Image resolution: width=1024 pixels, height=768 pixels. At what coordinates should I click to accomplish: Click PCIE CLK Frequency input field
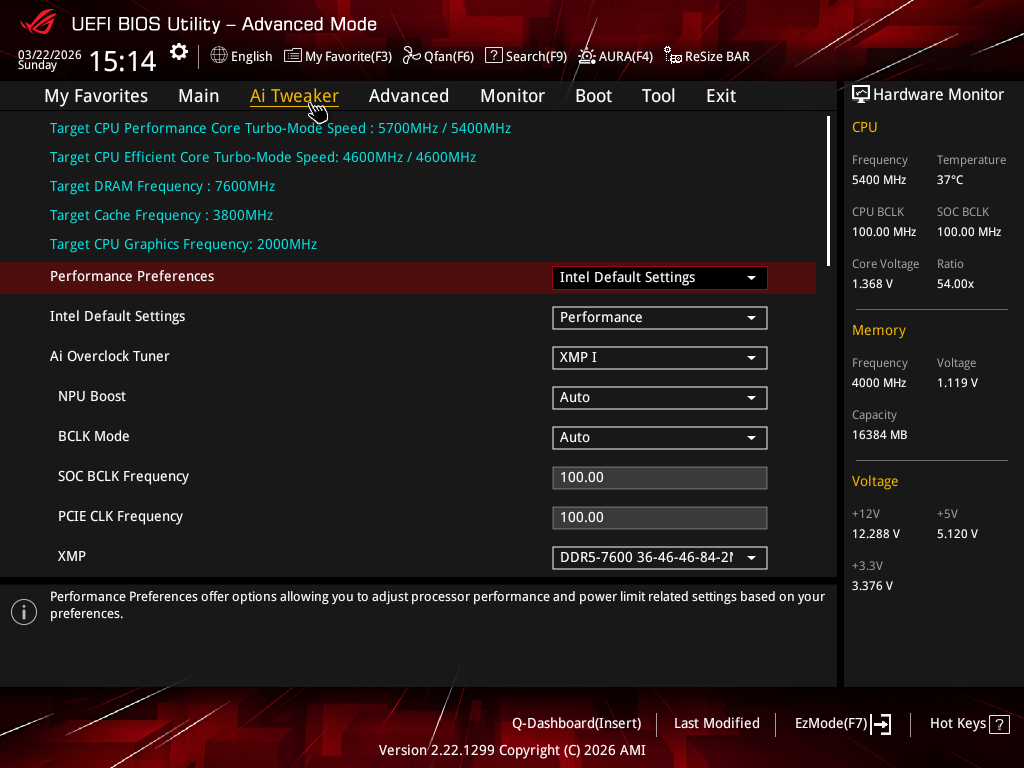(660, 517)
